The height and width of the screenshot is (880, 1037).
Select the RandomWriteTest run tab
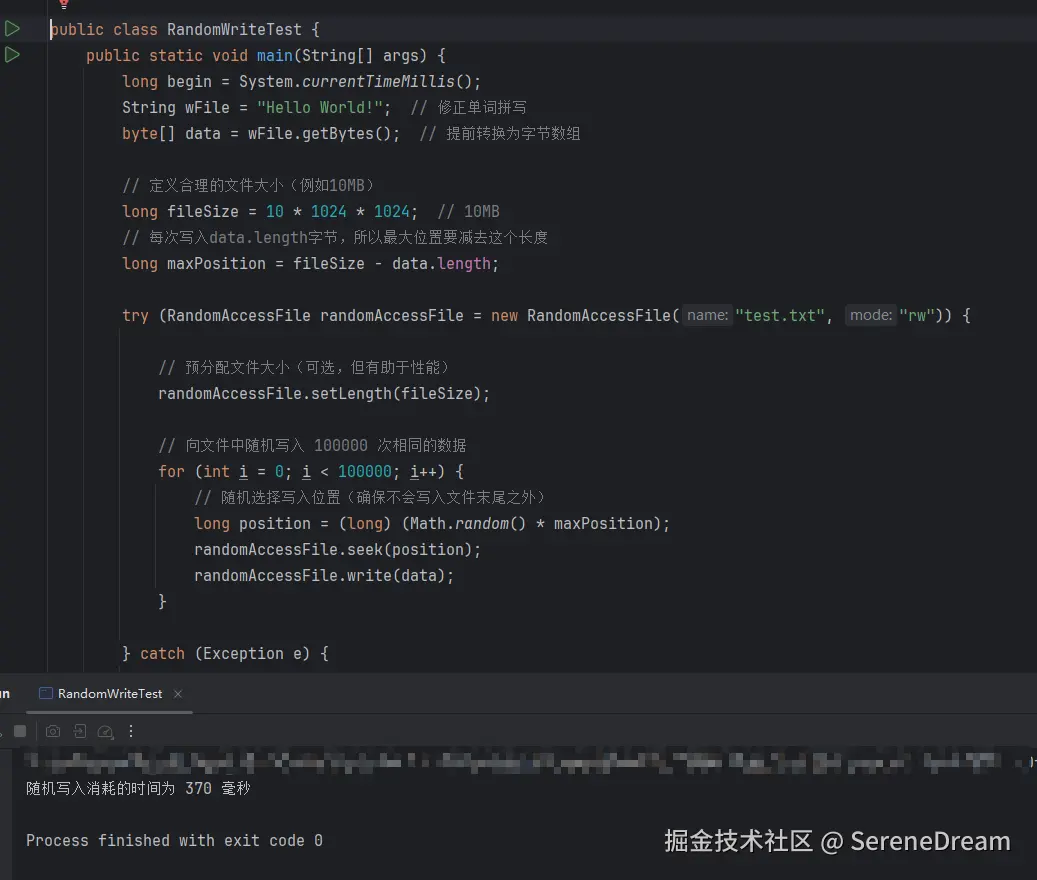coord(109,694)
